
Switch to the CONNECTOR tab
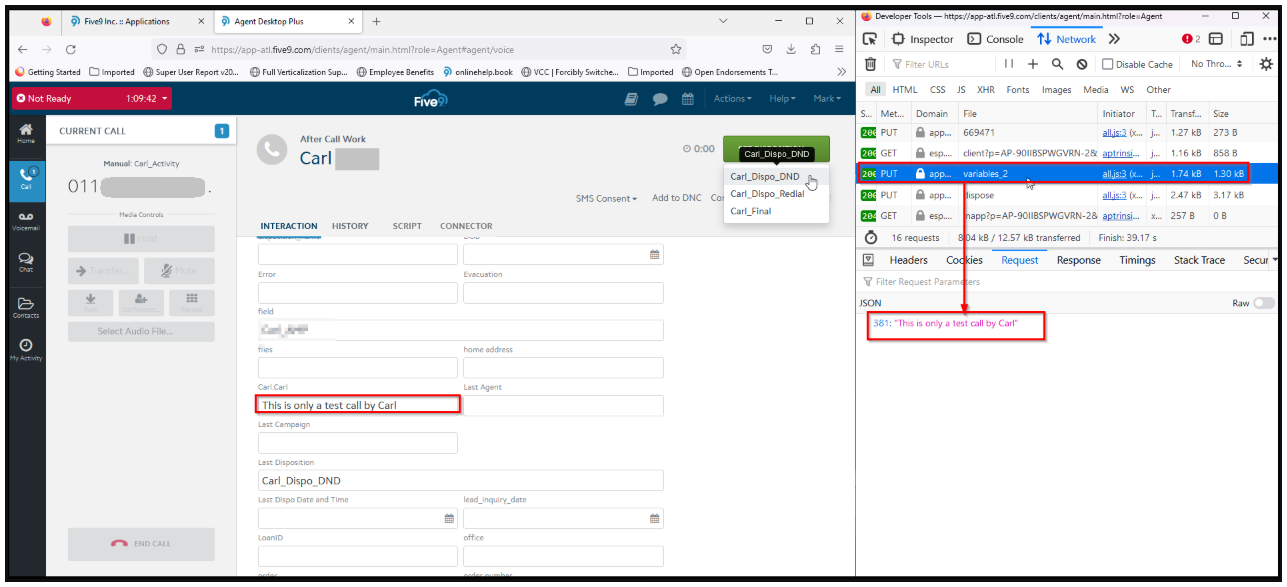pyautogui.click(x=466, y=226)
